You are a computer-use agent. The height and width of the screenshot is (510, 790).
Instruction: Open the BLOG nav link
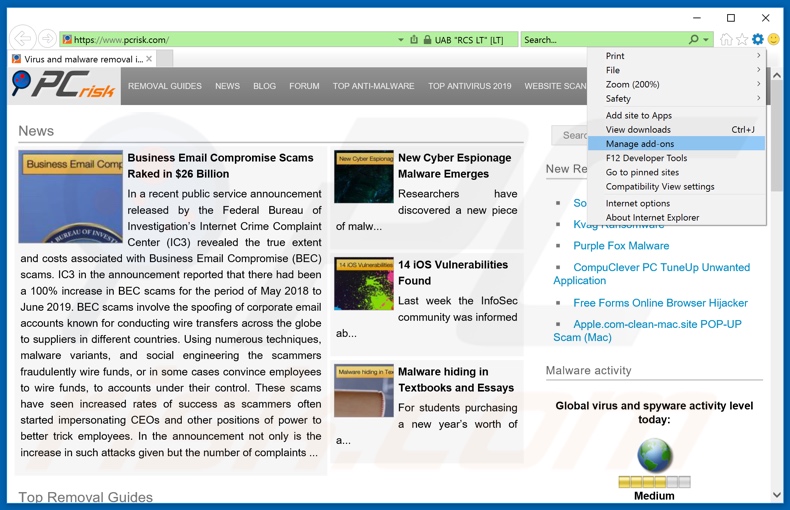point(265,86)
